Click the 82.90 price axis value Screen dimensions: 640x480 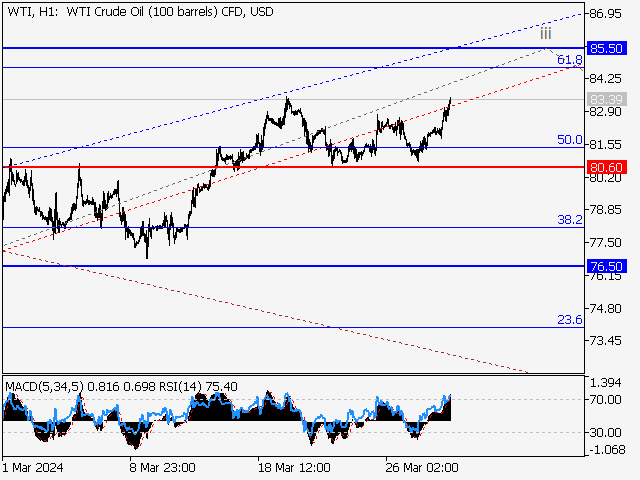[606, 111]
